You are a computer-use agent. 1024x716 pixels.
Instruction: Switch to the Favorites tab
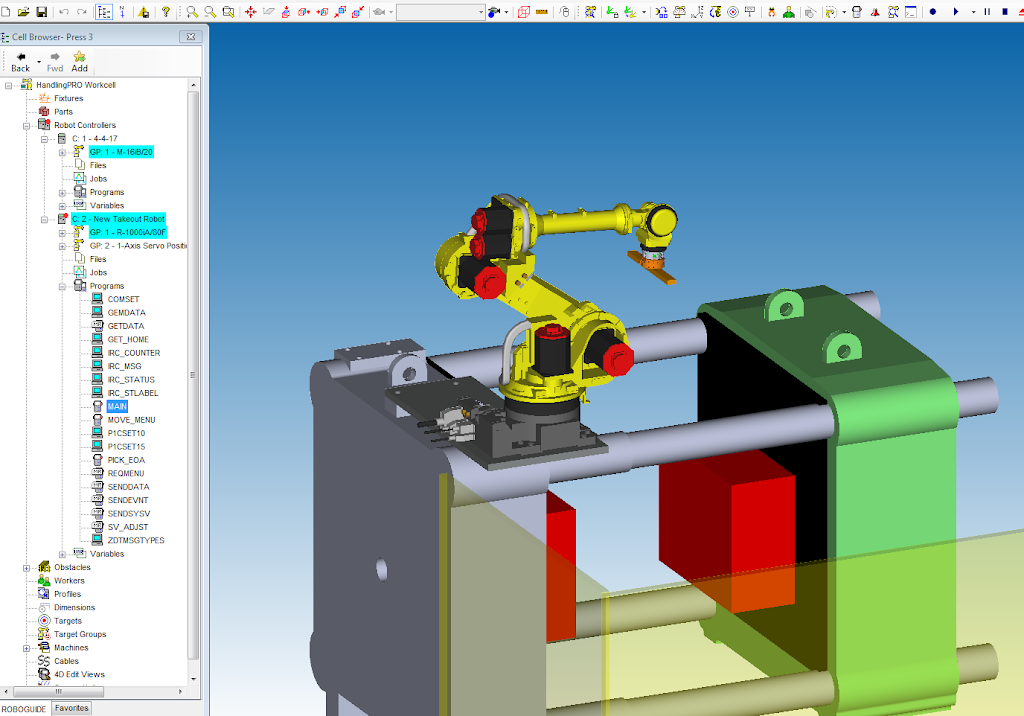tap(72, 708)
